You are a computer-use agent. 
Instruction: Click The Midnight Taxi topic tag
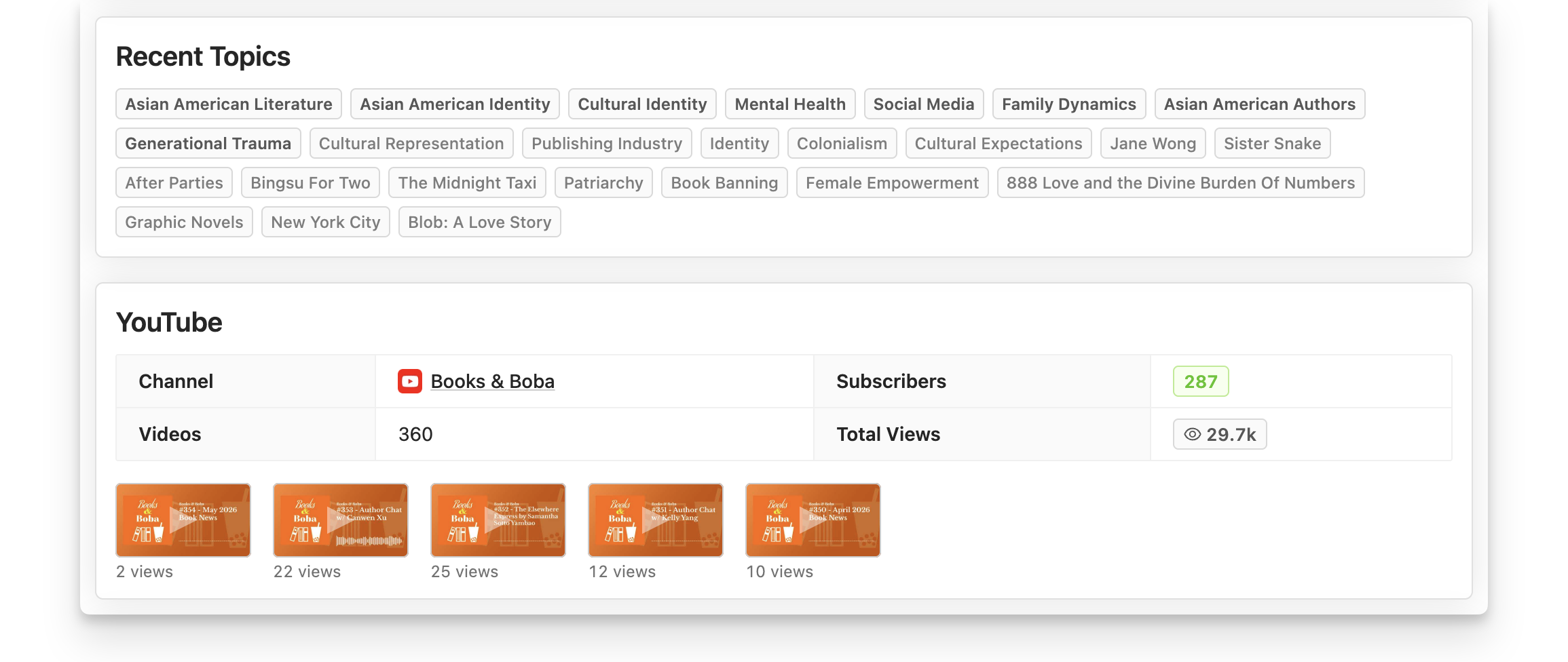click(467, 182)
